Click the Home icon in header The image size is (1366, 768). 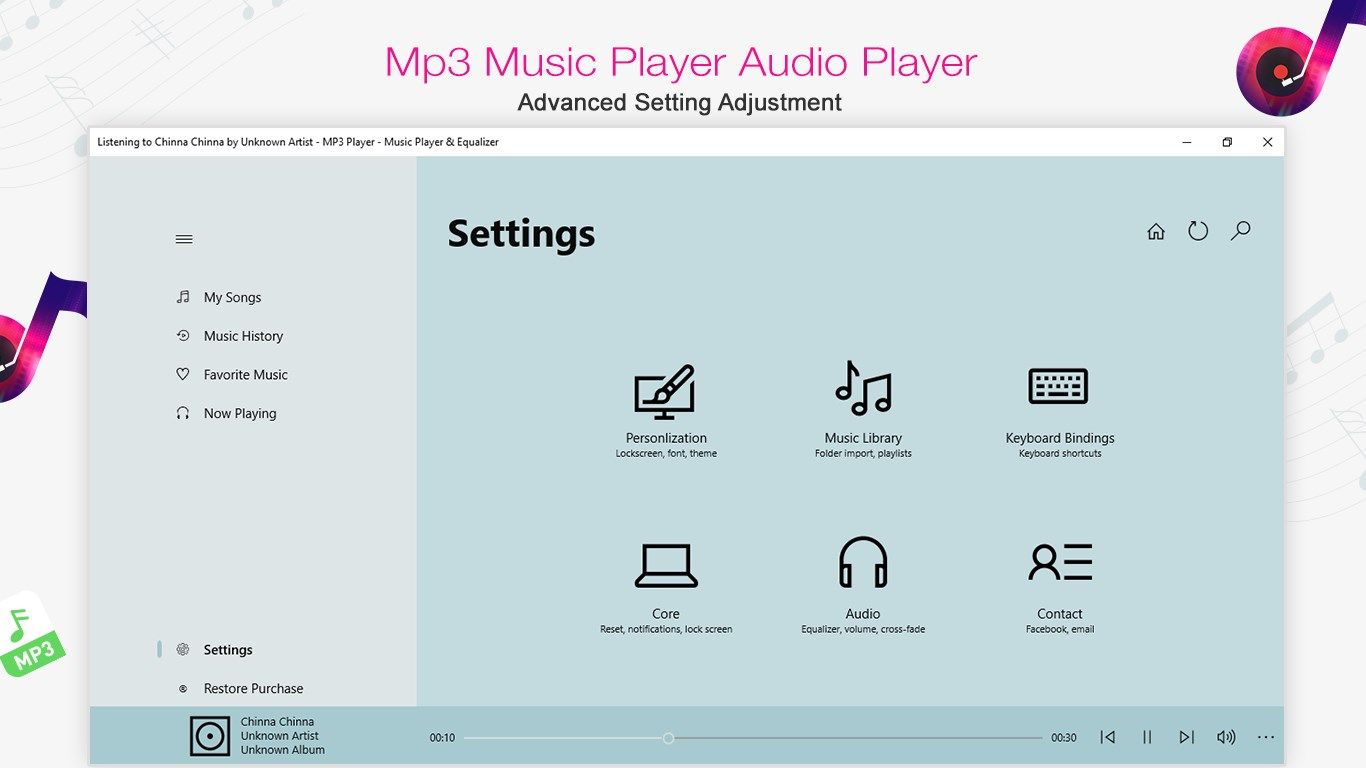[1156, 232]
